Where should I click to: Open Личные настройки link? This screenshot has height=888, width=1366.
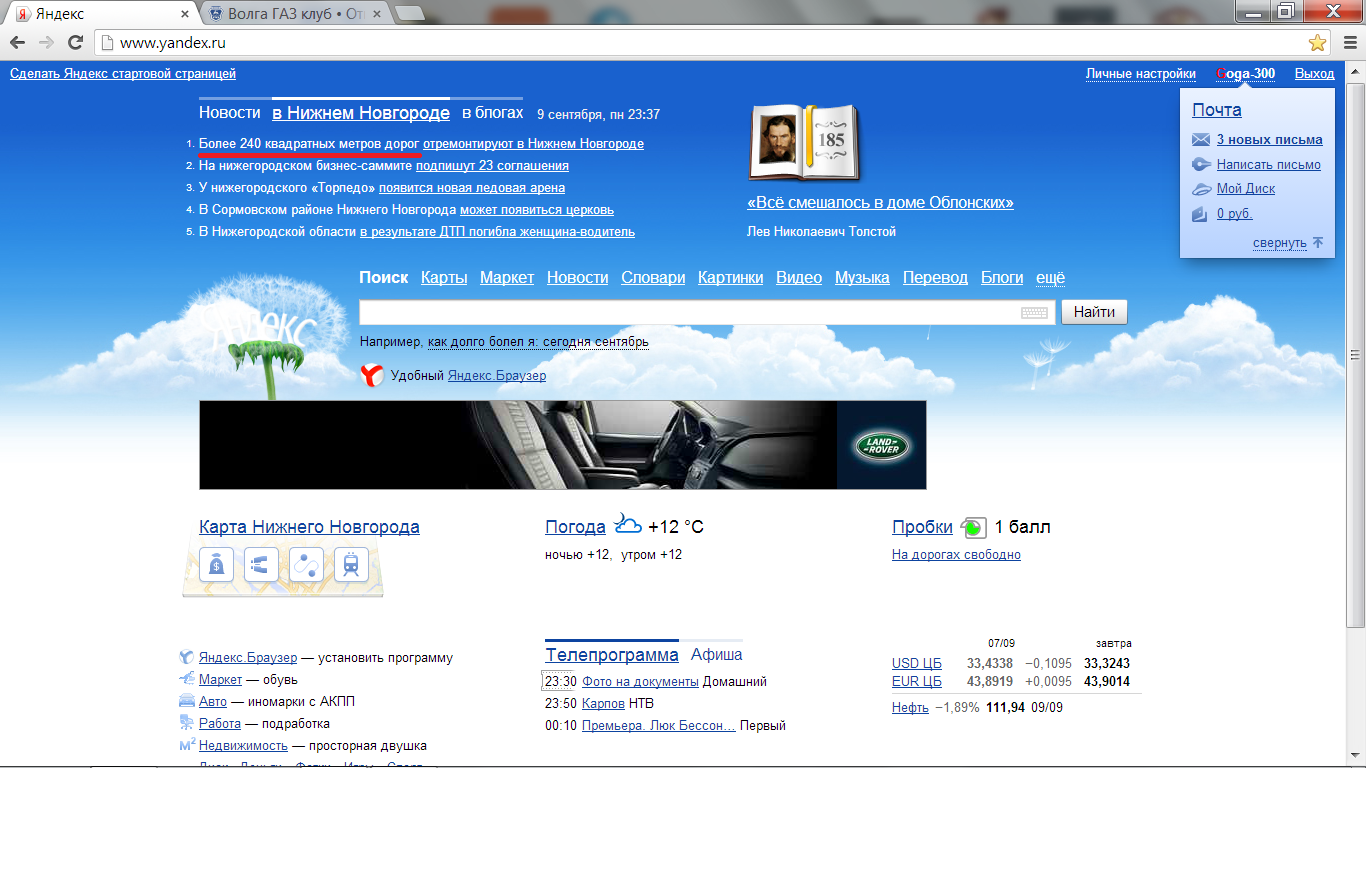coord(1141,74)
